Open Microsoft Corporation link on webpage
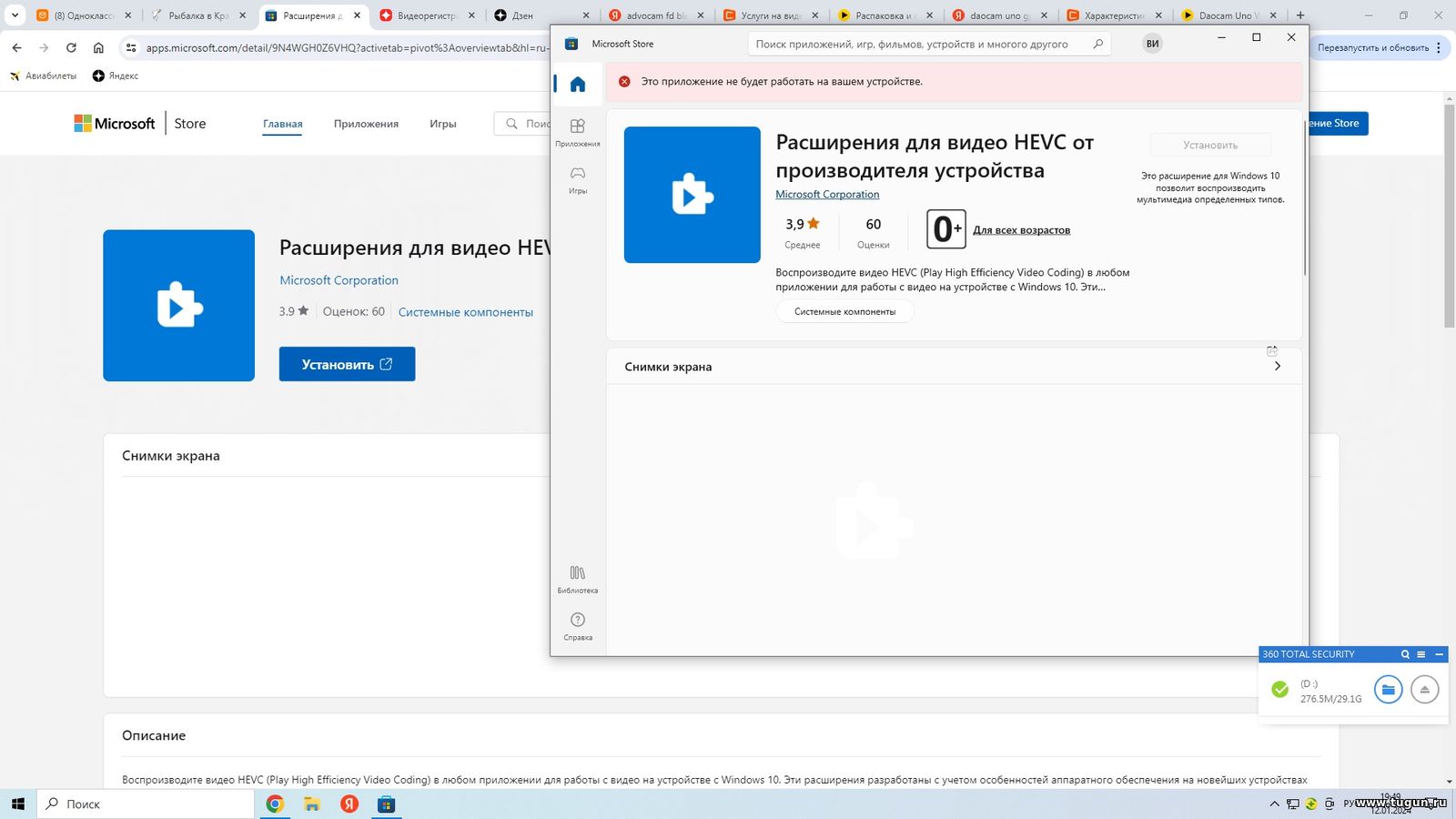 pyautogui.click(x=339, y=280)
